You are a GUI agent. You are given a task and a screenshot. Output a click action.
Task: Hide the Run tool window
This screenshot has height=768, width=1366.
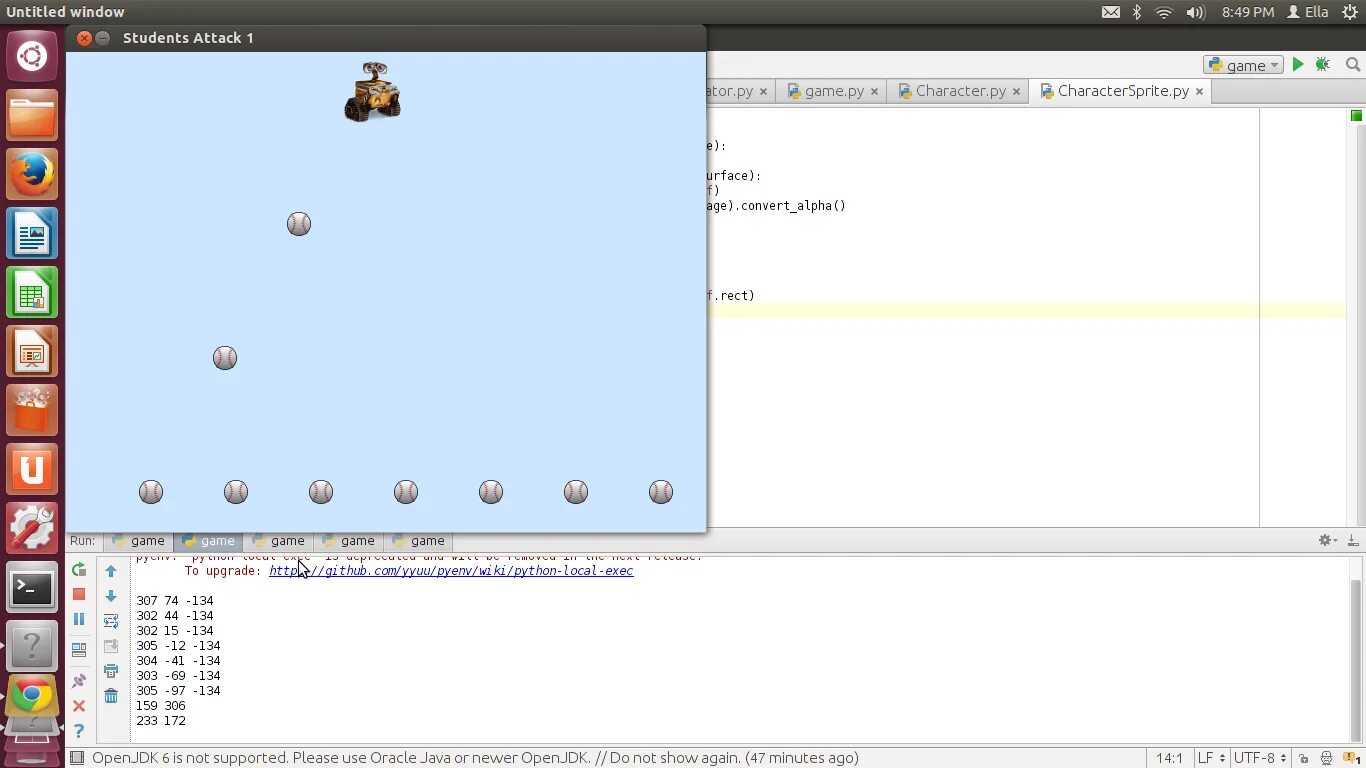[x=1353, y=540]
